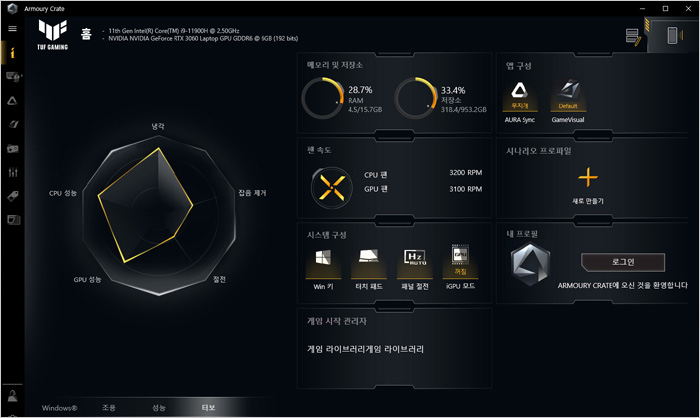Open the Game Library sidebar icon
Viewport: 700px width, 418px height.
pyautogui.click(x=12, y=149)
